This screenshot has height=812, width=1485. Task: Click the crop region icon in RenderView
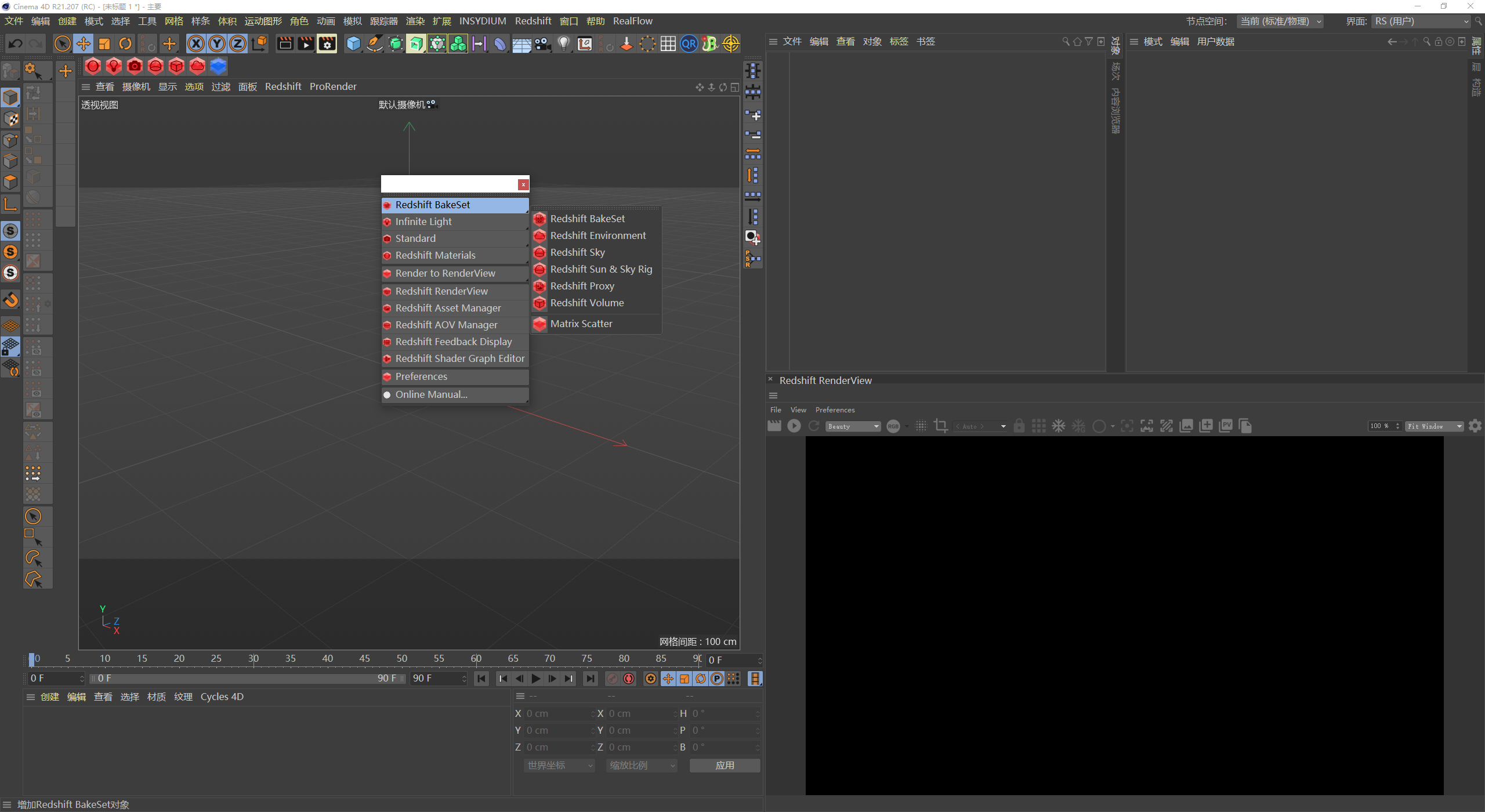[x=941, y=426]
